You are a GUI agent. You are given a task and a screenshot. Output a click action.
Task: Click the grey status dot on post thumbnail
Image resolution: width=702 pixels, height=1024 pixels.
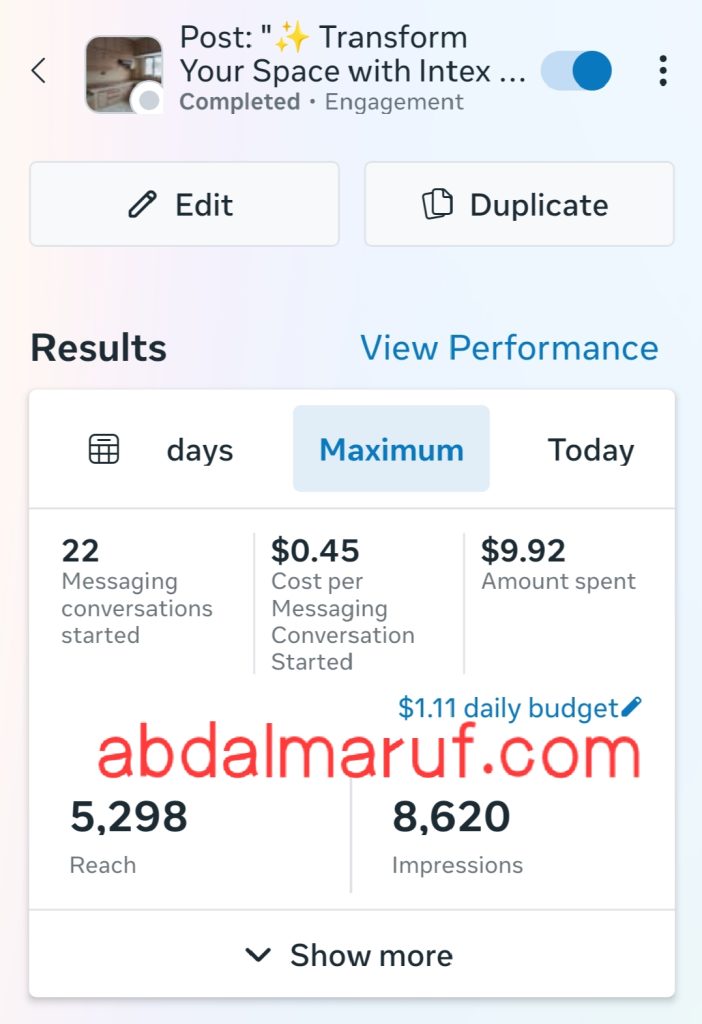coord(149,101)
